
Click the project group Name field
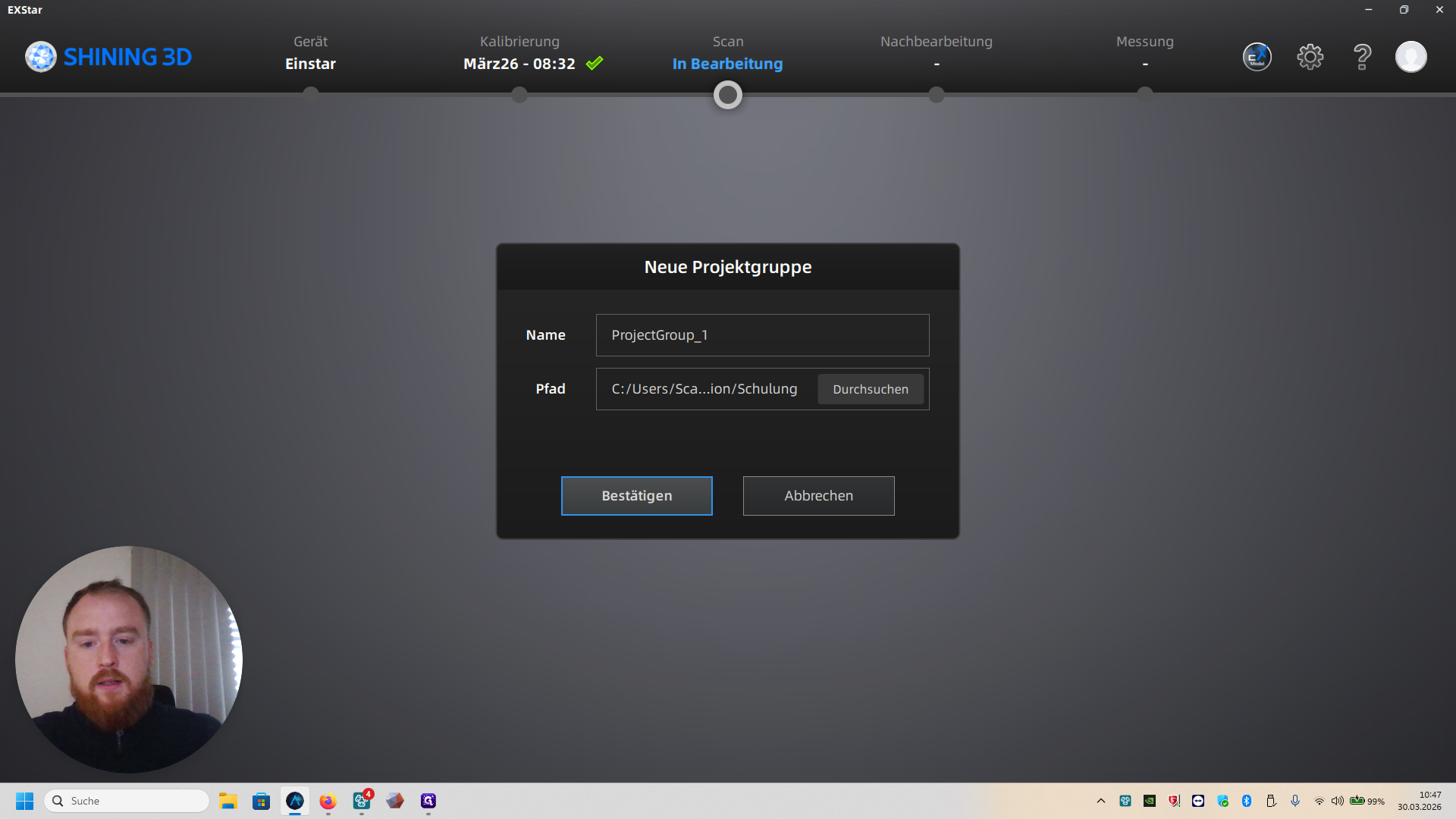[x=762, y=335]
